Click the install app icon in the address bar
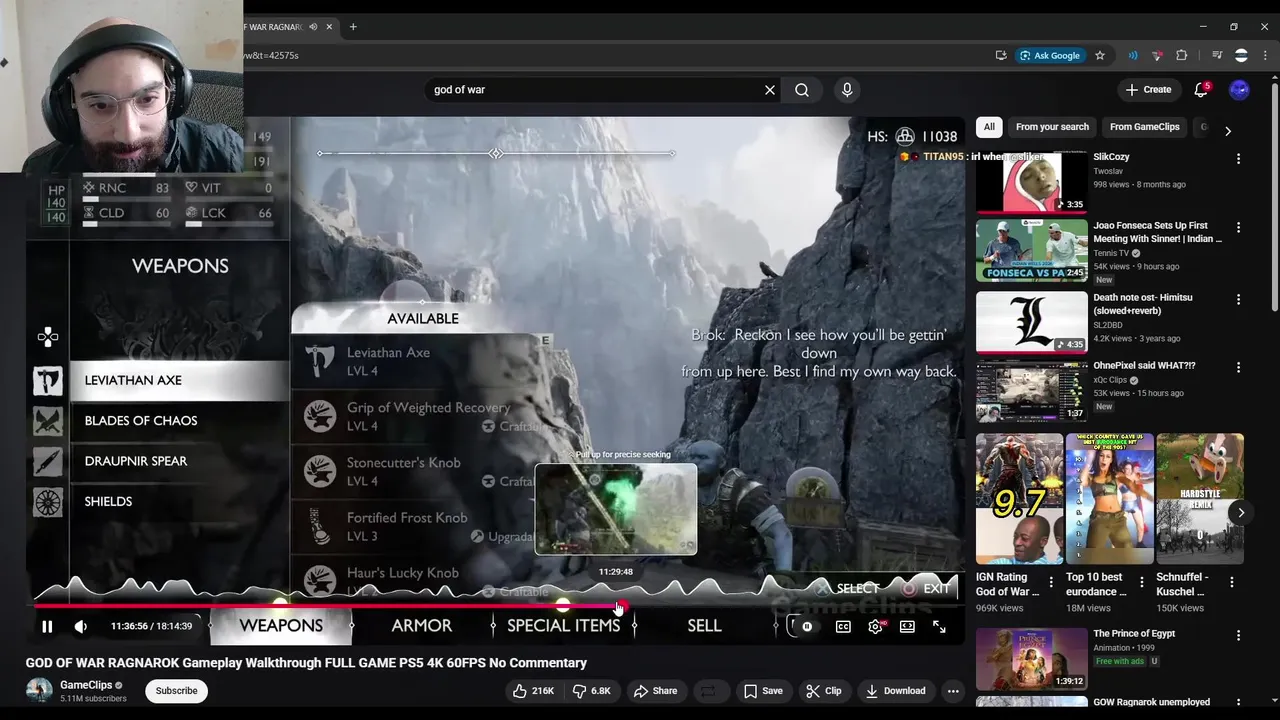Image resolution: width=1280 pixels, height=720 pixels. 1001,56
